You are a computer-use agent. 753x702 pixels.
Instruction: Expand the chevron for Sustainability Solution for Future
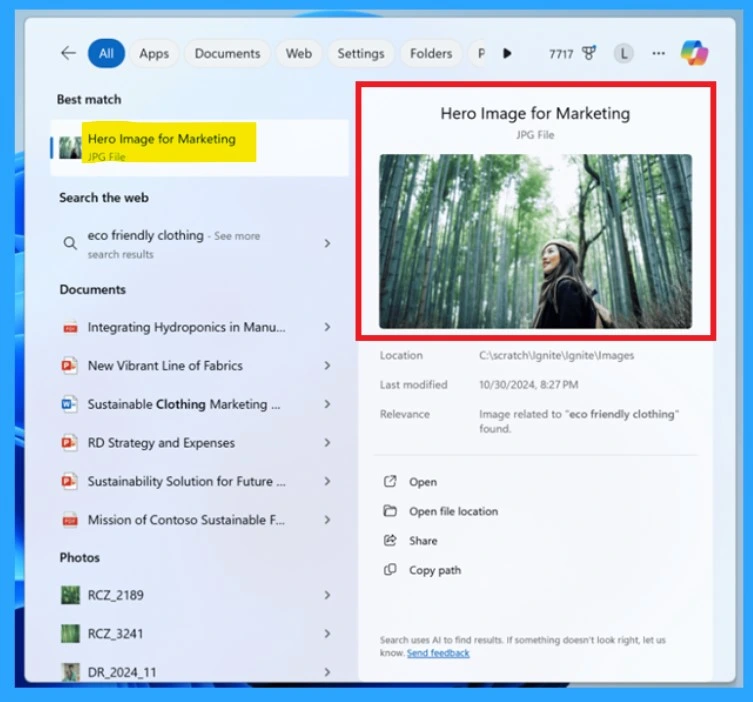(x=328, y=481)
